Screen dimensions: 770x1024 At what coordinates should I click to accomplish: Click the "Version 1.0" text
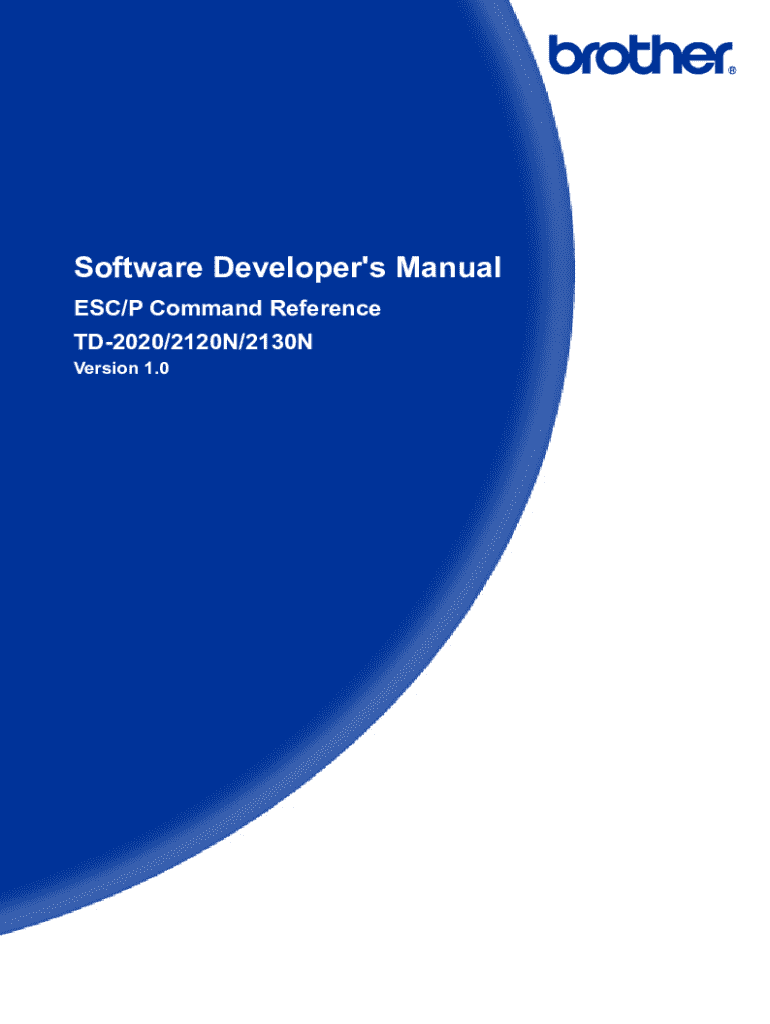123,369
